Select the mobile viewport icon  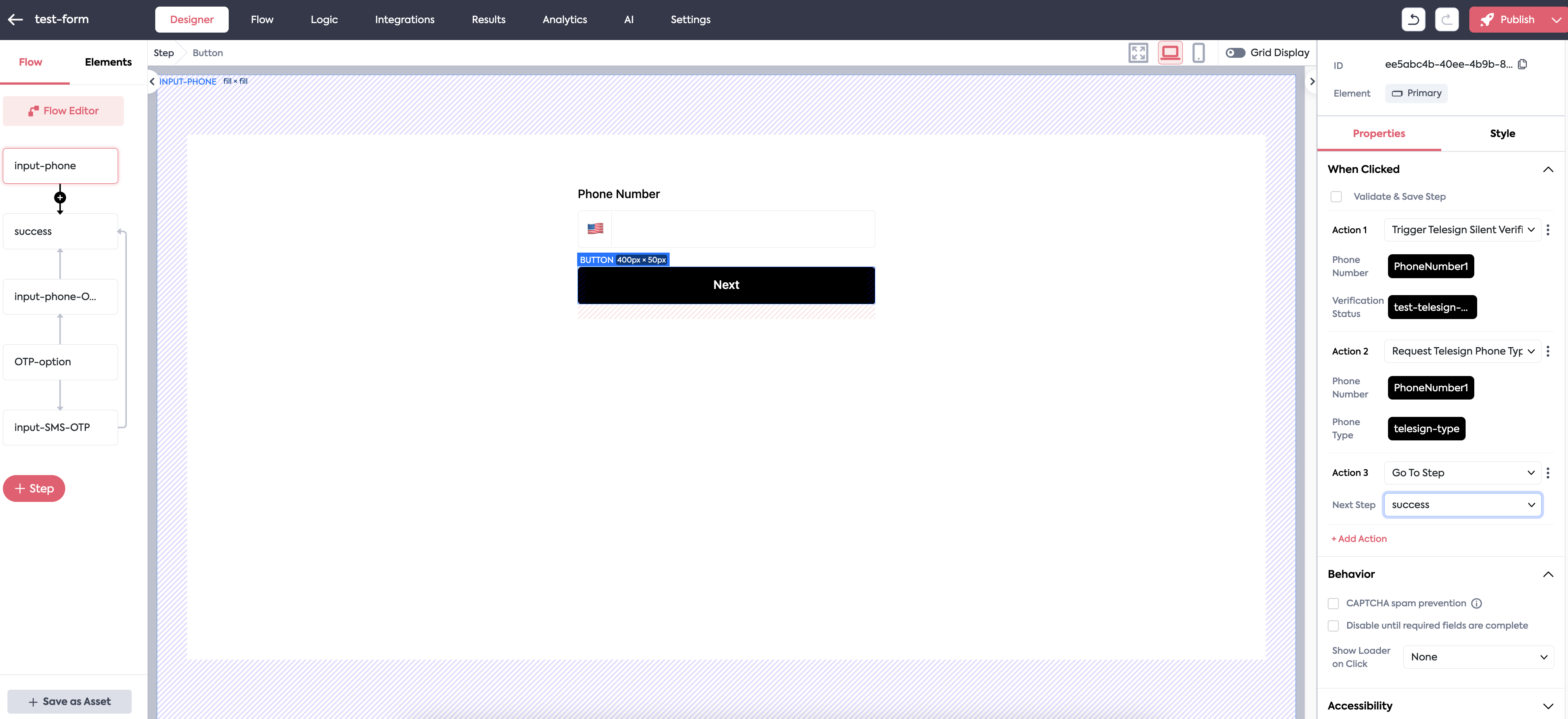[x=1198, y=53]
